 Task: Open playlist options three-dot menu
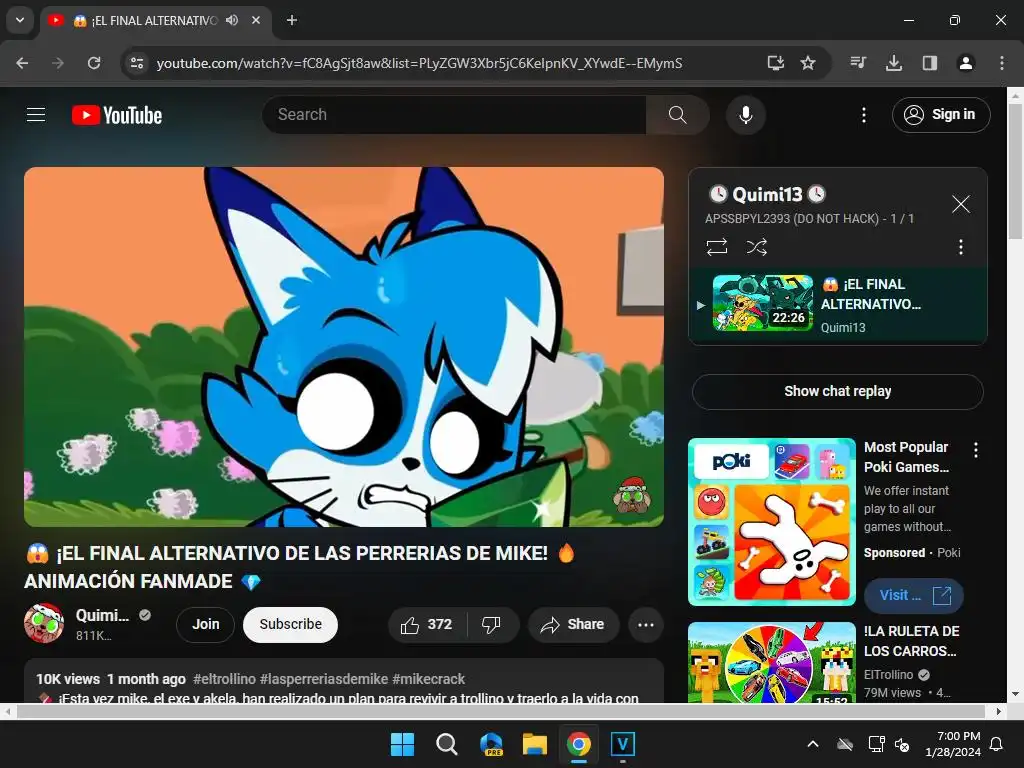(x=961, y=247)
